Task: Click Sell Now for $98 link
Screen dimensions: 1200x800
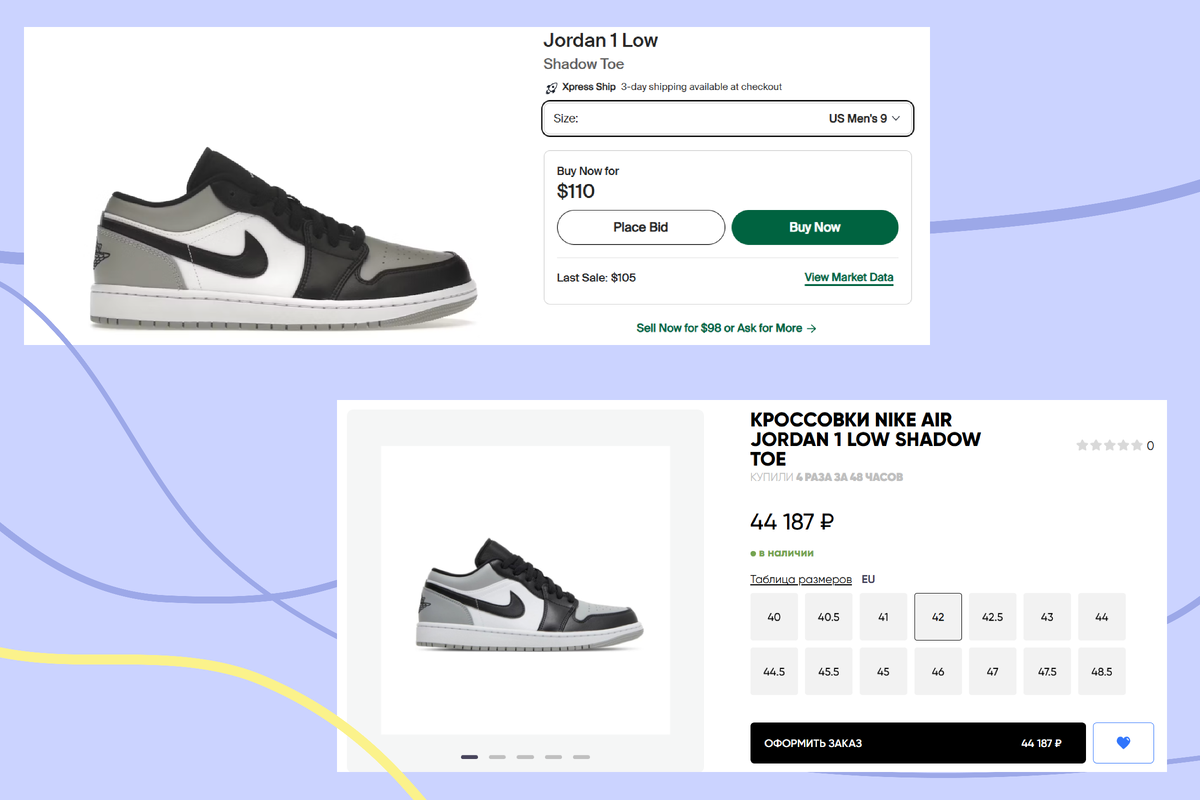Action: point(677,328)
